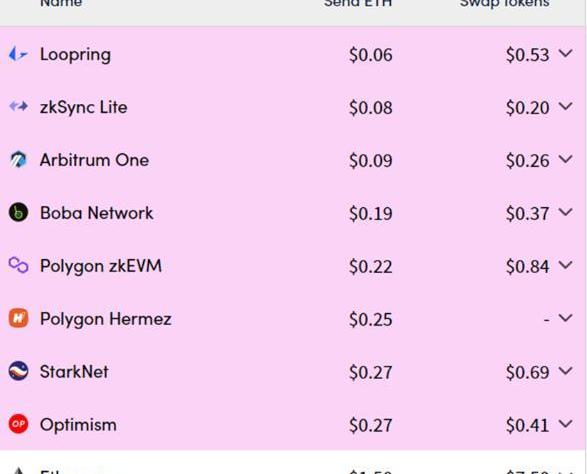
Task: Click the Polygon Hermez orange icon
Action: click(x=18, y=318)
